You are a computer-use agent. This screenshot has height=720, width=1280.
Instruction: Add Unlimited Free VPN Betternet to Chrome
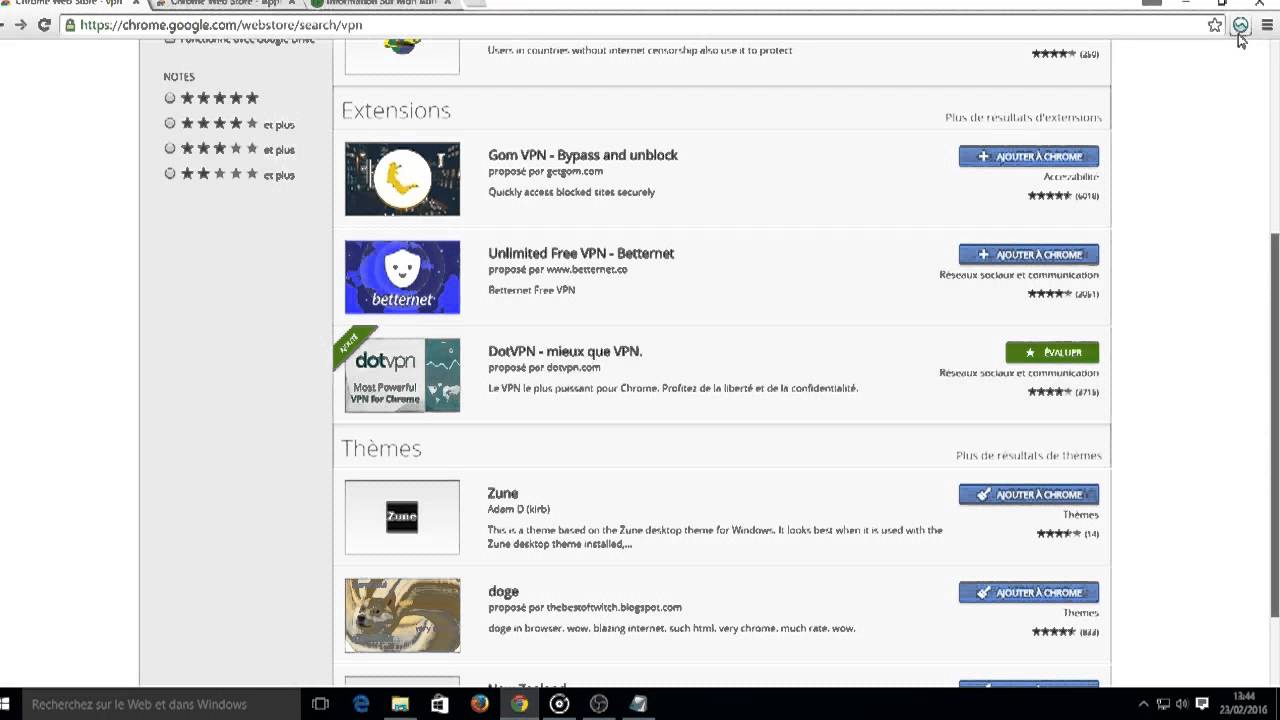[1028, 254]
